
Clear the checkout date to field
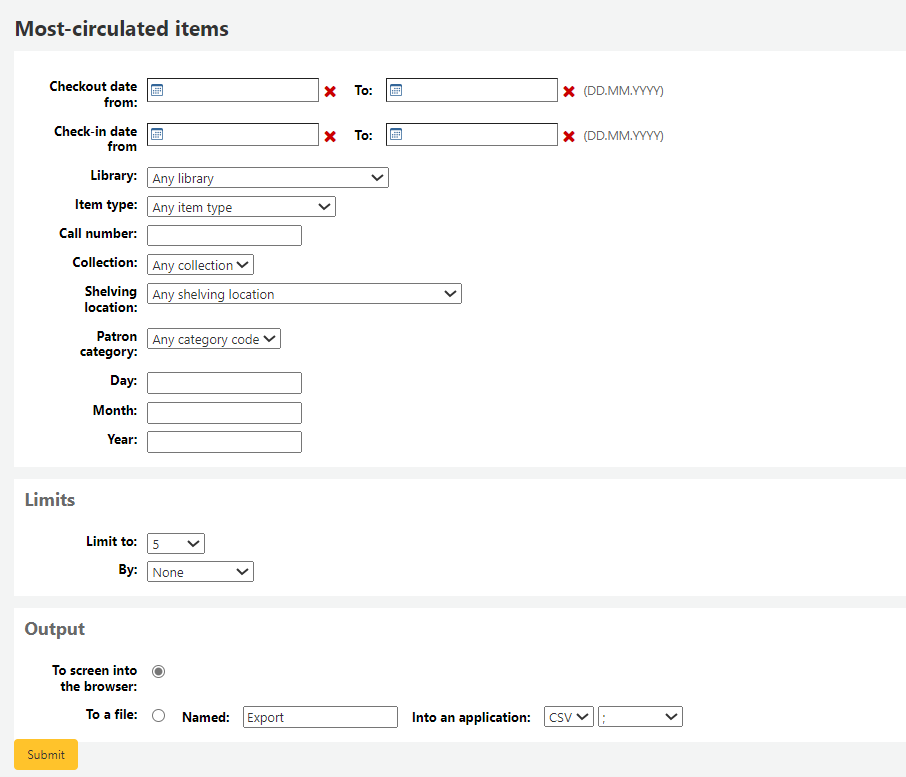tap(568, 91)
